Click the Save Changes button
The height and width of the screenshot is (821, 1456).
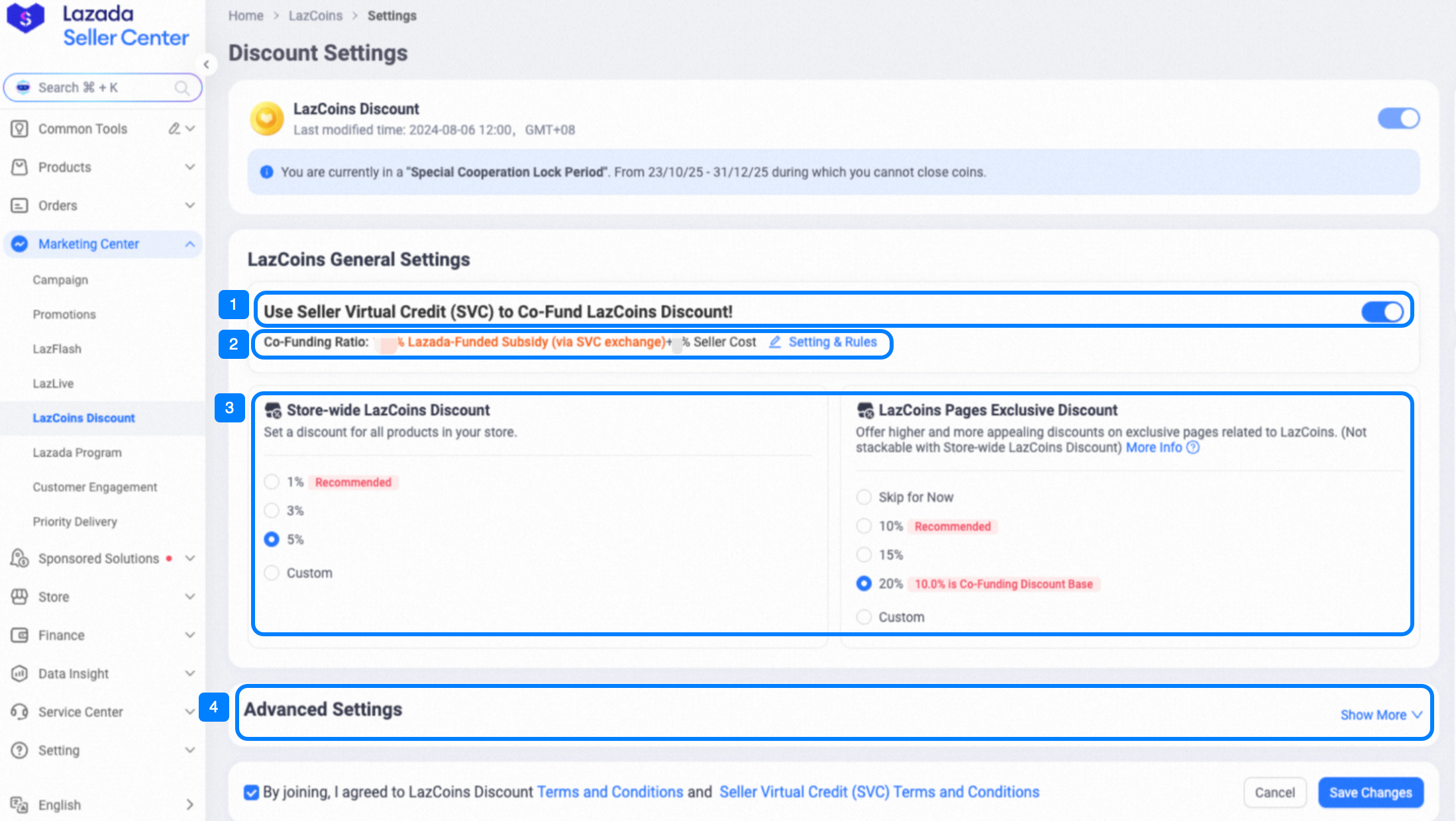1371,793
